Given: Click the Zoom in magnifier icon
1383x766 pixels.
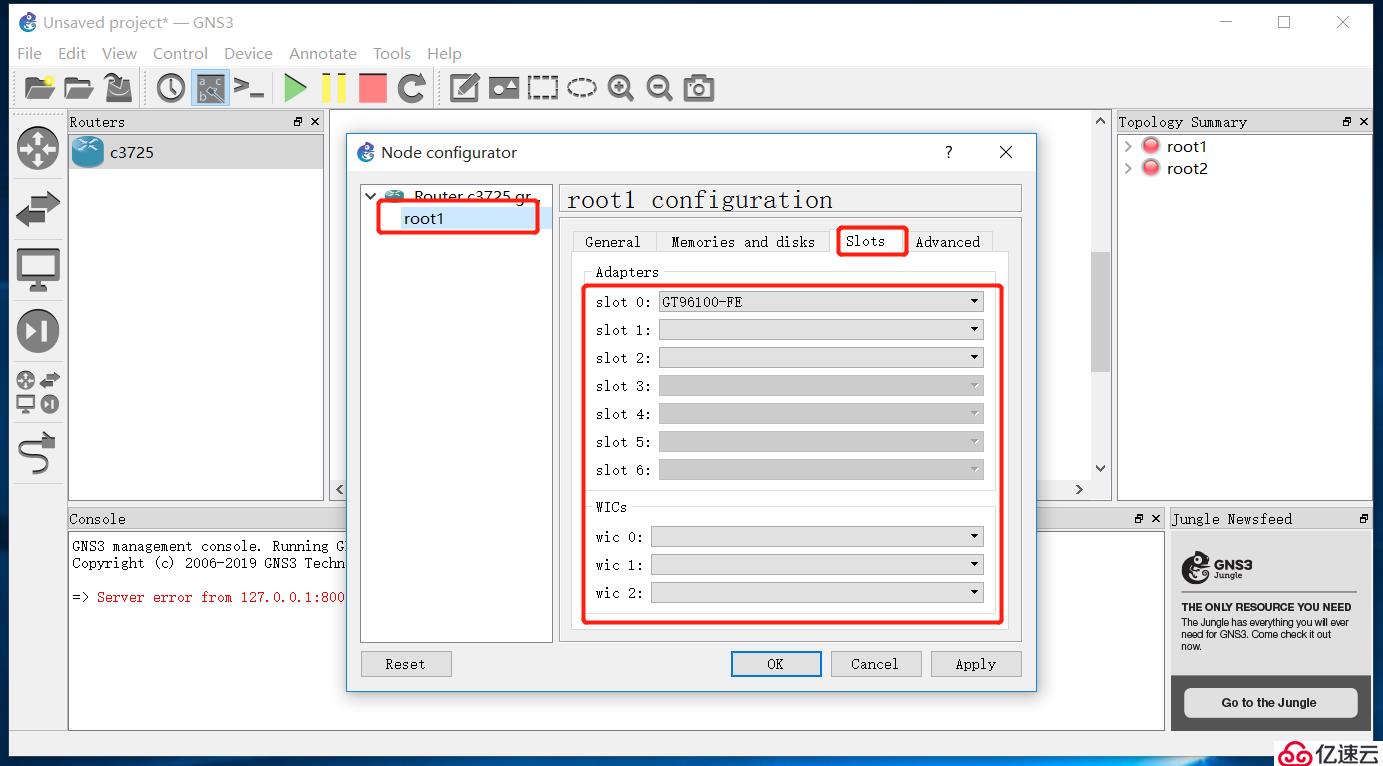Looking at the screenshot, I should point(621,88).
